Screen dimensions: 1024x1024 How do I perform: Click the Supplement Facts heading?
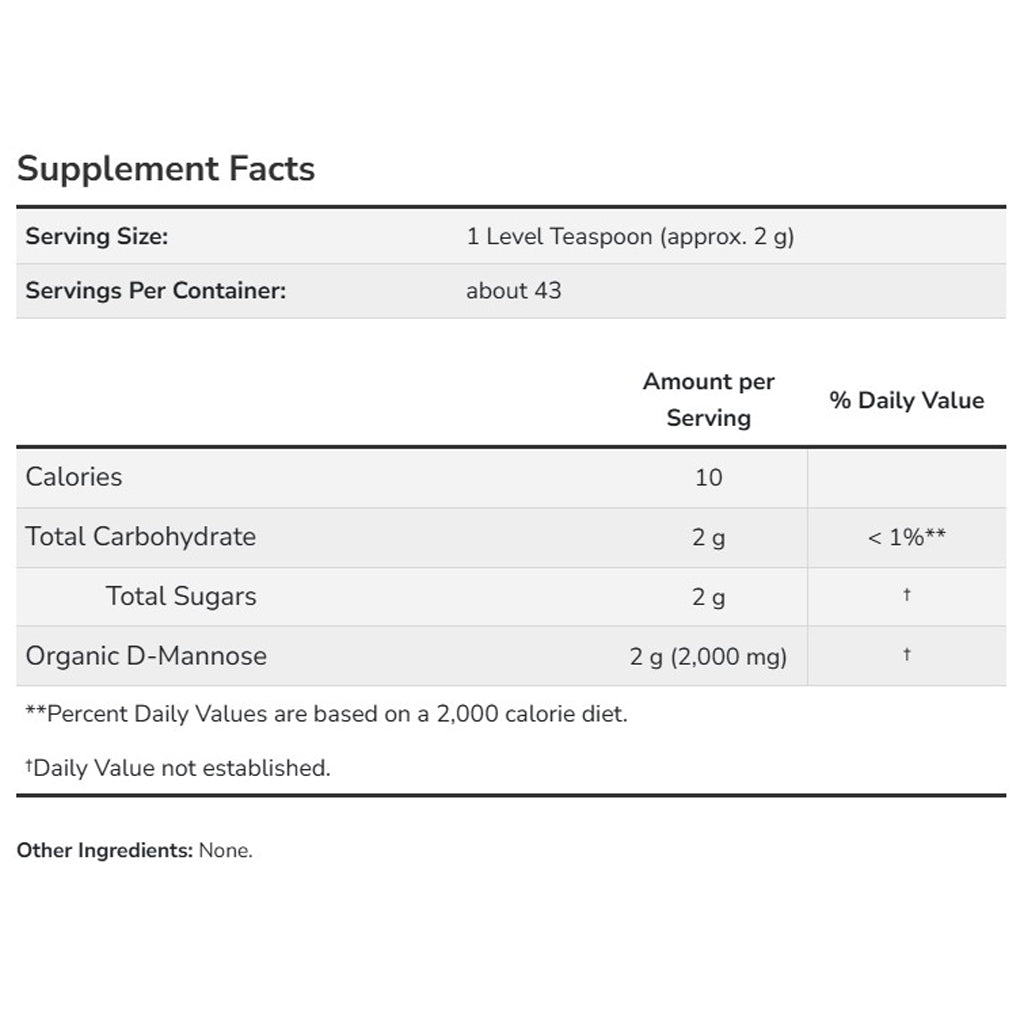(166, 169)
